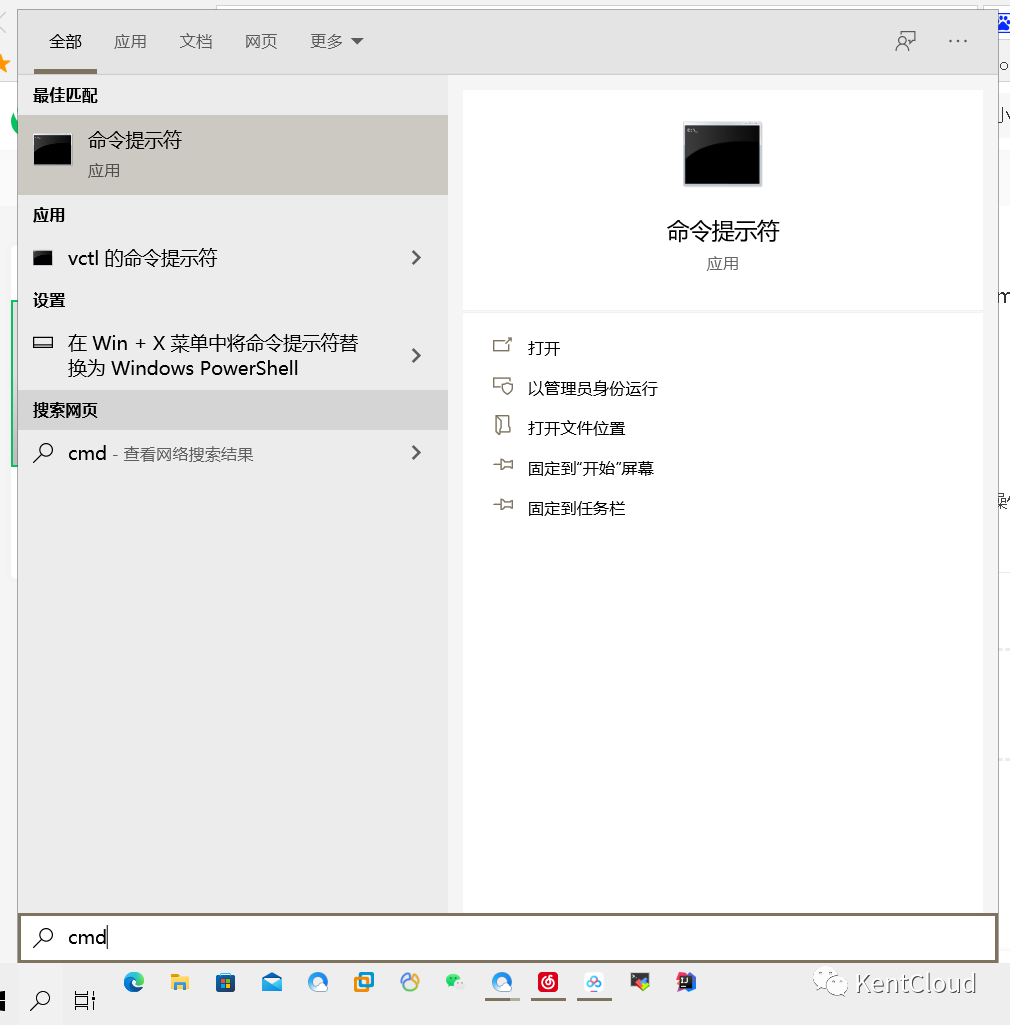Click 打开 to open Command Prompt

coord(544,348)
